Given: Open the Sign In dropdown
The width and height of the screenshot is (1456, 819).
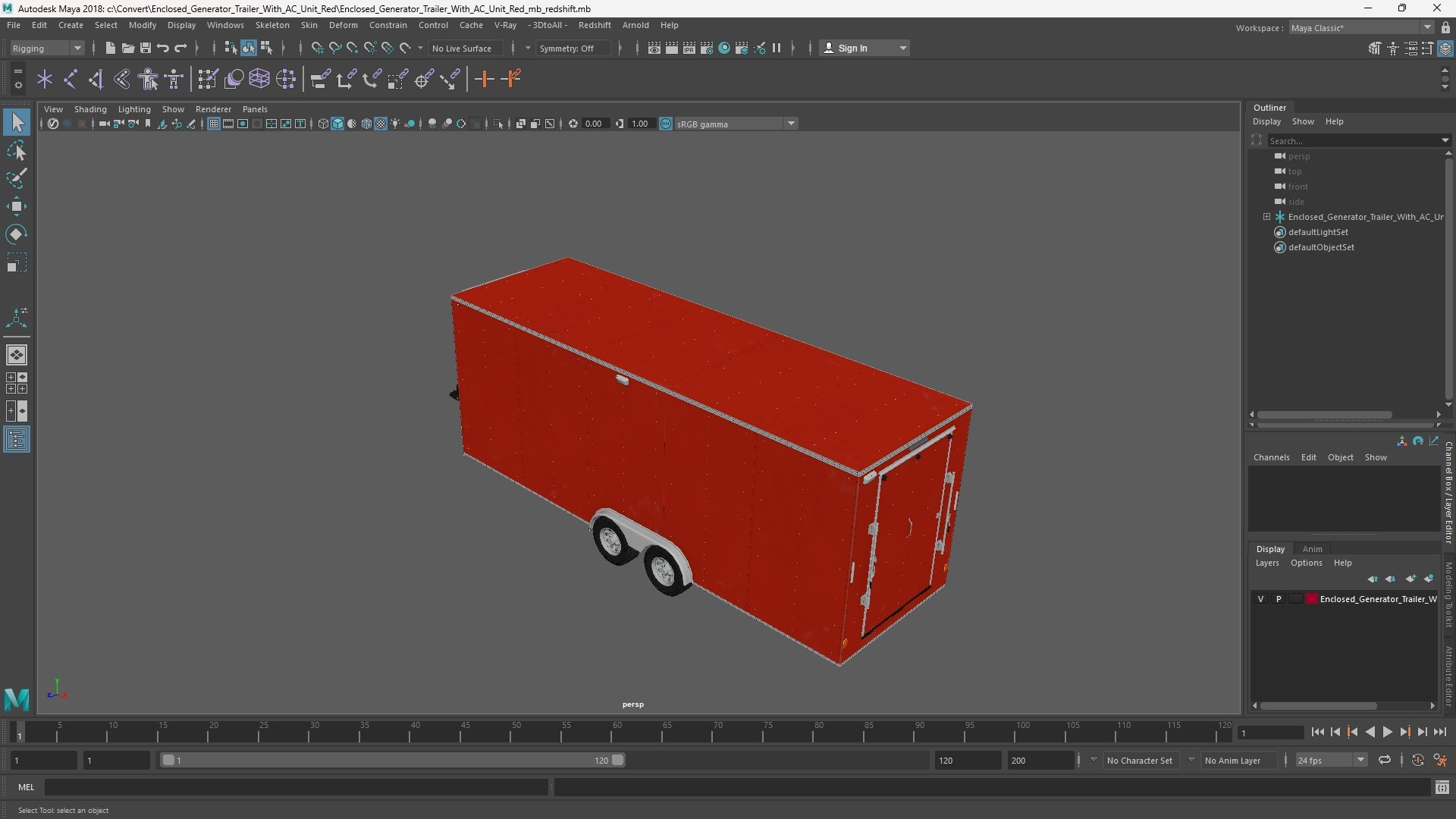Looking at the screenshot, I should click(x=865, y=48).
